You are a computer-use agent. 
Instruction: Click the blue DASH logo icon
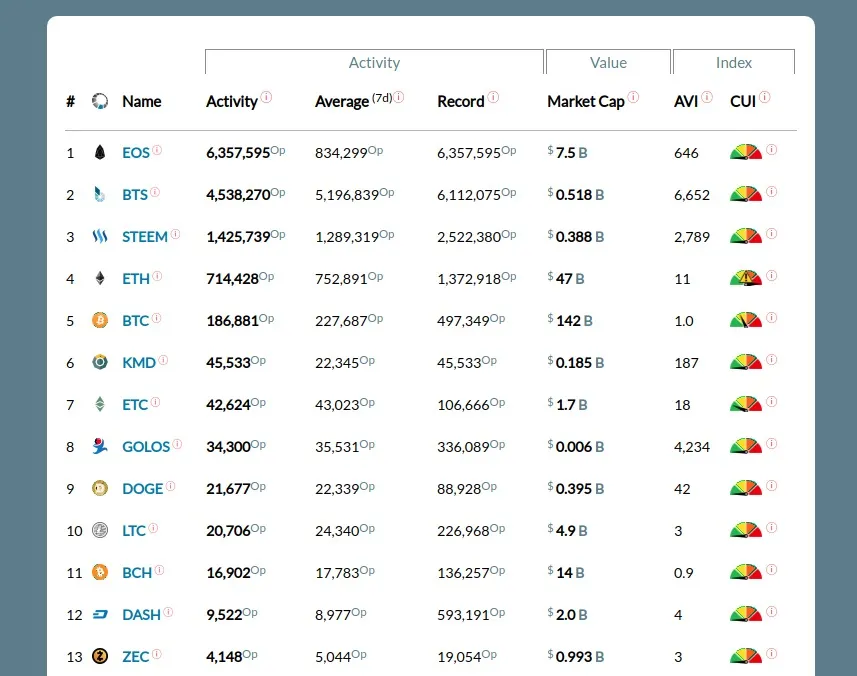tap(99, 615)
